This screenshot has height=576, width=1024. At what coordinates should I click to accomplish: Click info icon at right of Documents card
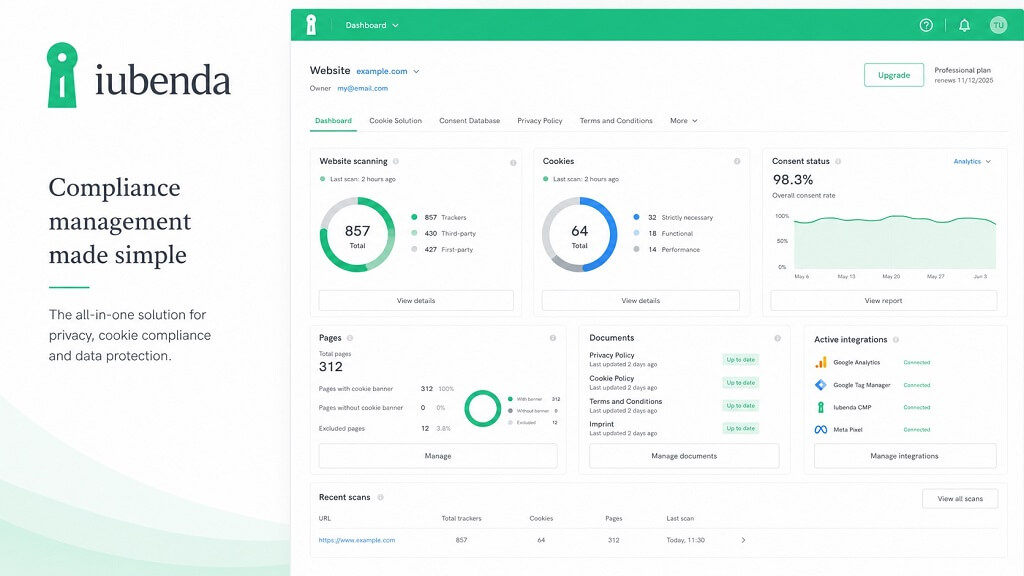tap(777, 338)
